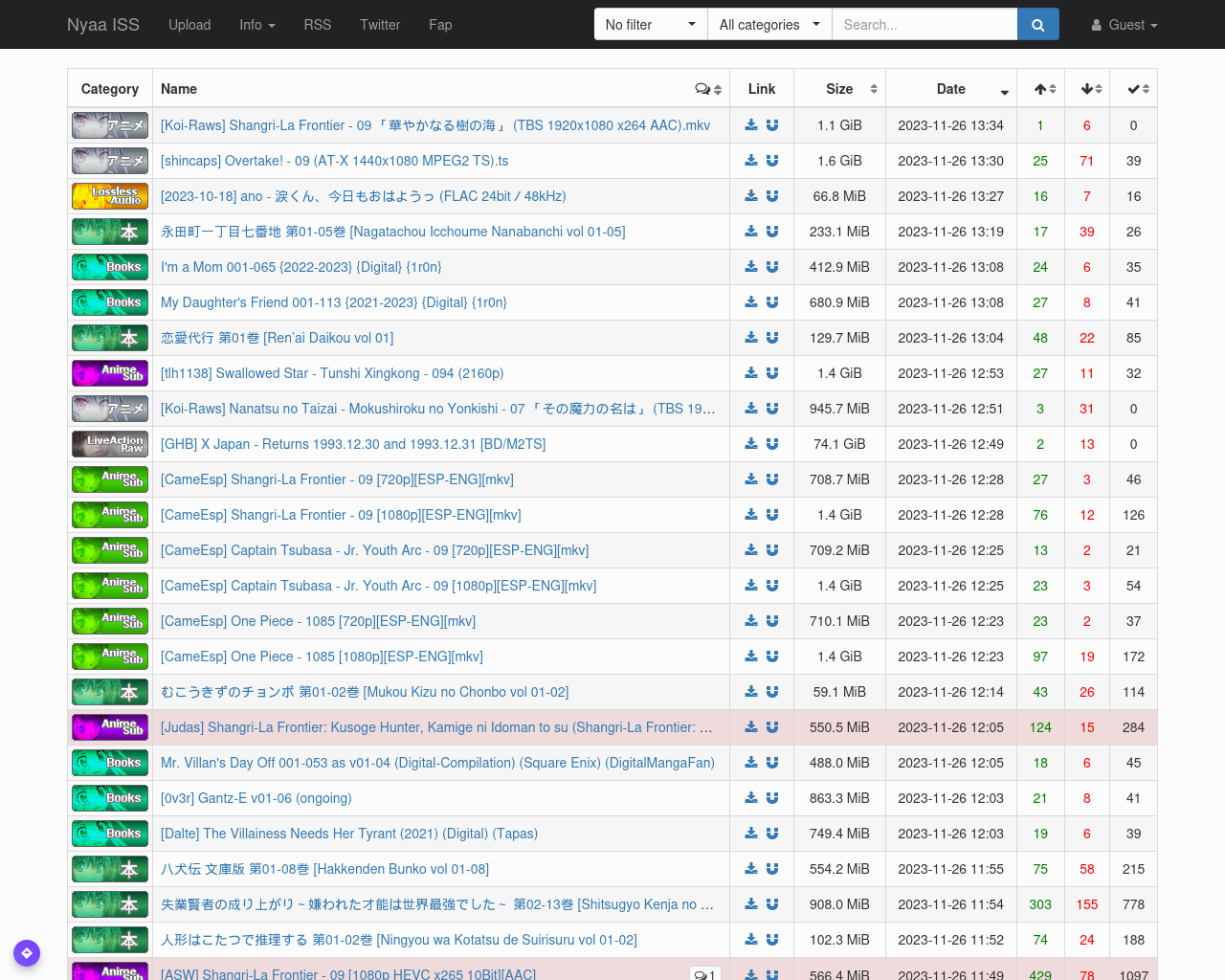The image size is (1225, 980).
Task: Open magnet for CameEsp Shangri-La Frontier 720p
Action: 772,479
